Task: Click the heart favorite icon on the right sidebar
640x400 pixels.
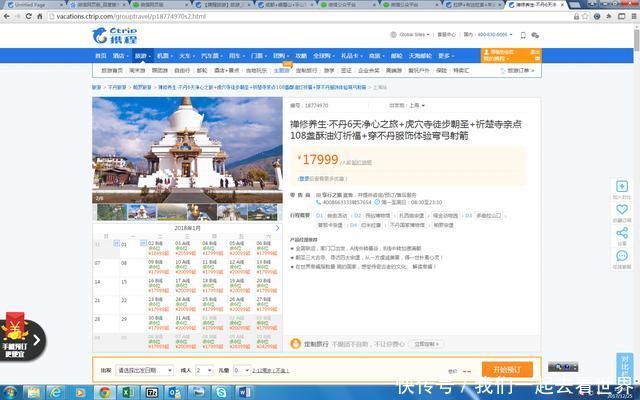Action: point(622,209)
